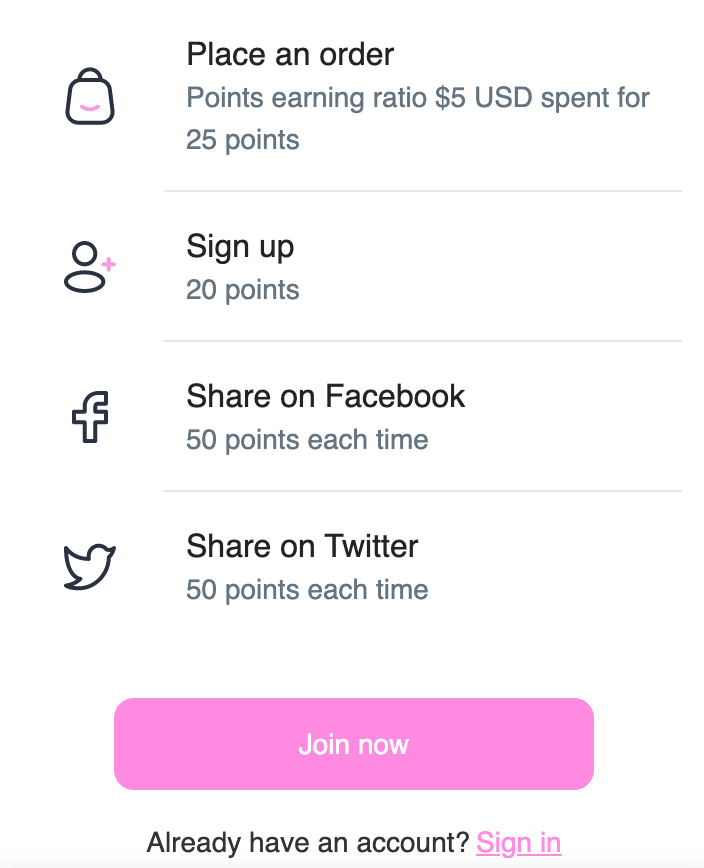Select the Place an order heading
This screenshot has width=704, height=868.
click(290, 54)
